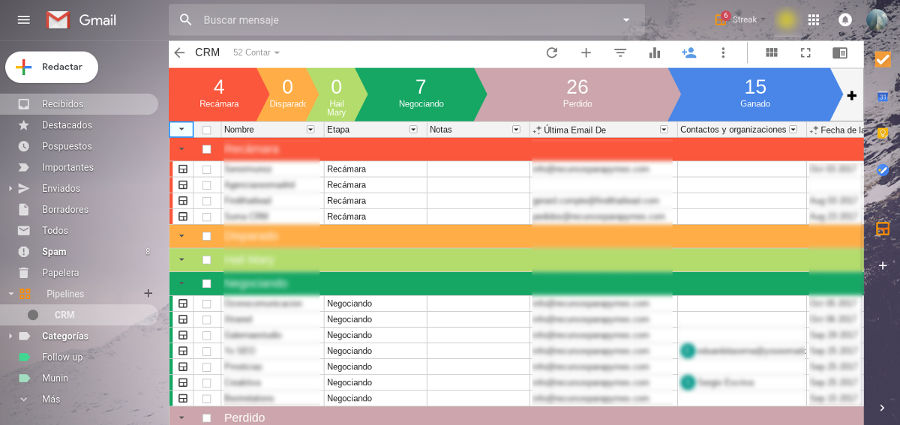This screenshot has width=900, height=425.
Task: Open the Gmail main menu hamburger
Action: (24, 20)
